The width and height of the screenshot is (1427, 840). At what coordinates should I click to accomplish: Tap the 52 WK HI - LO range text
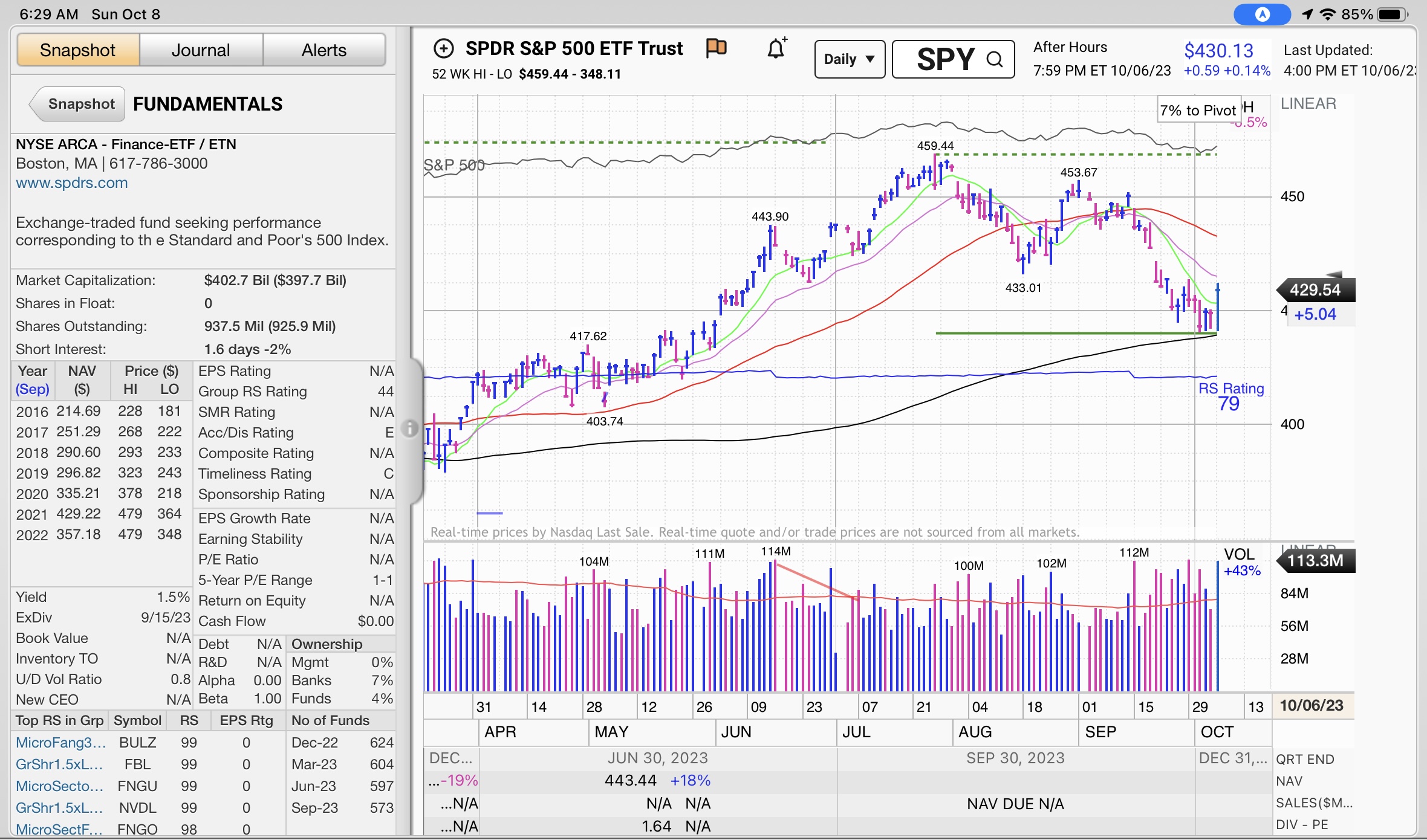(x=526, y=74)
